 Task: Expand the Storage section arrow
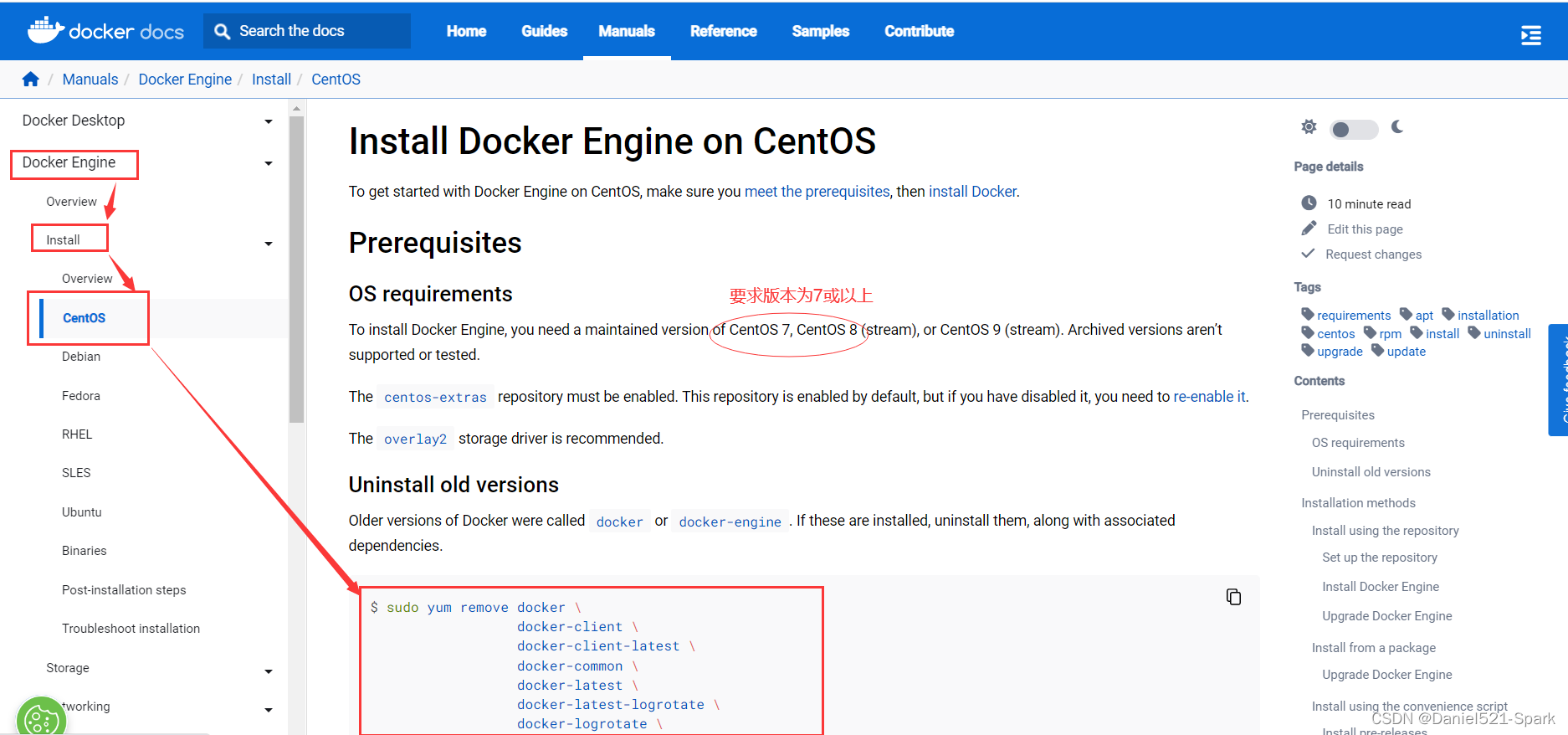(269, 671)
